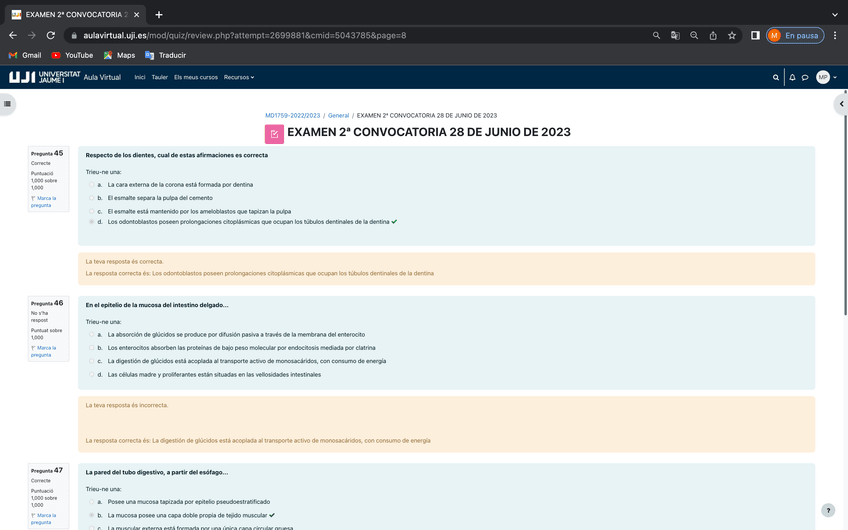The height and width of the screenshot is (530, 848).
Task: Open the Chrome three-dot menu
Action: pos(835,35)
